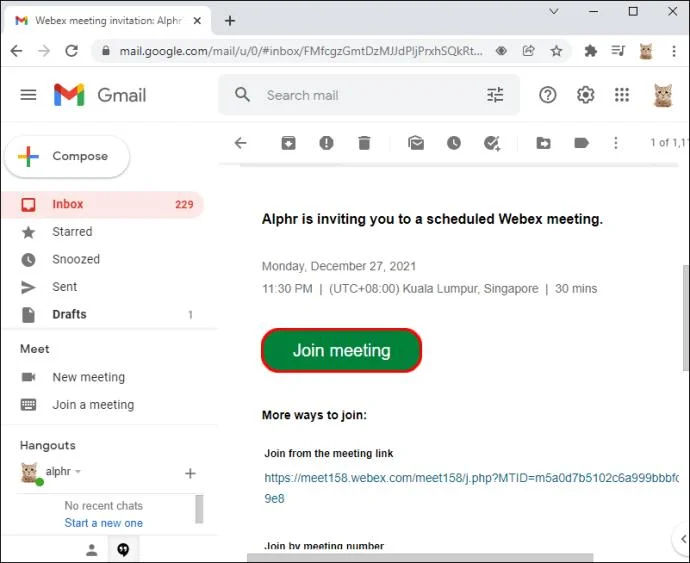This screenshot has height=563, width=690.
Task: Open Chrome media control icon
Action: click(618, 51)
